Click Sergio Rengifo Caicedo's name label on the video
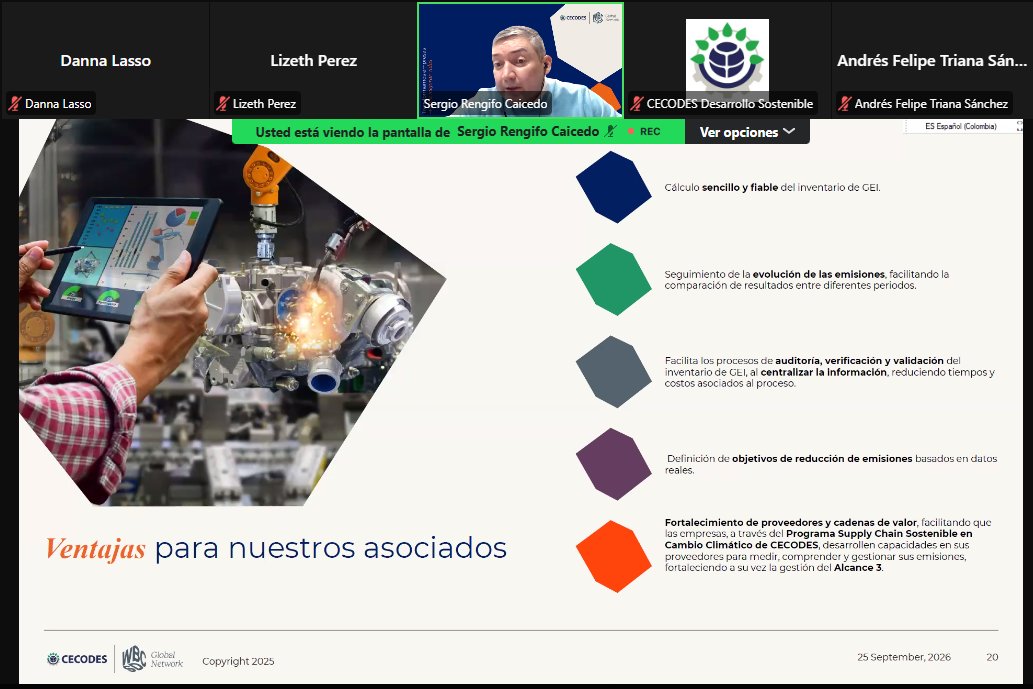The image size is (1033, 689). point(485,104)
